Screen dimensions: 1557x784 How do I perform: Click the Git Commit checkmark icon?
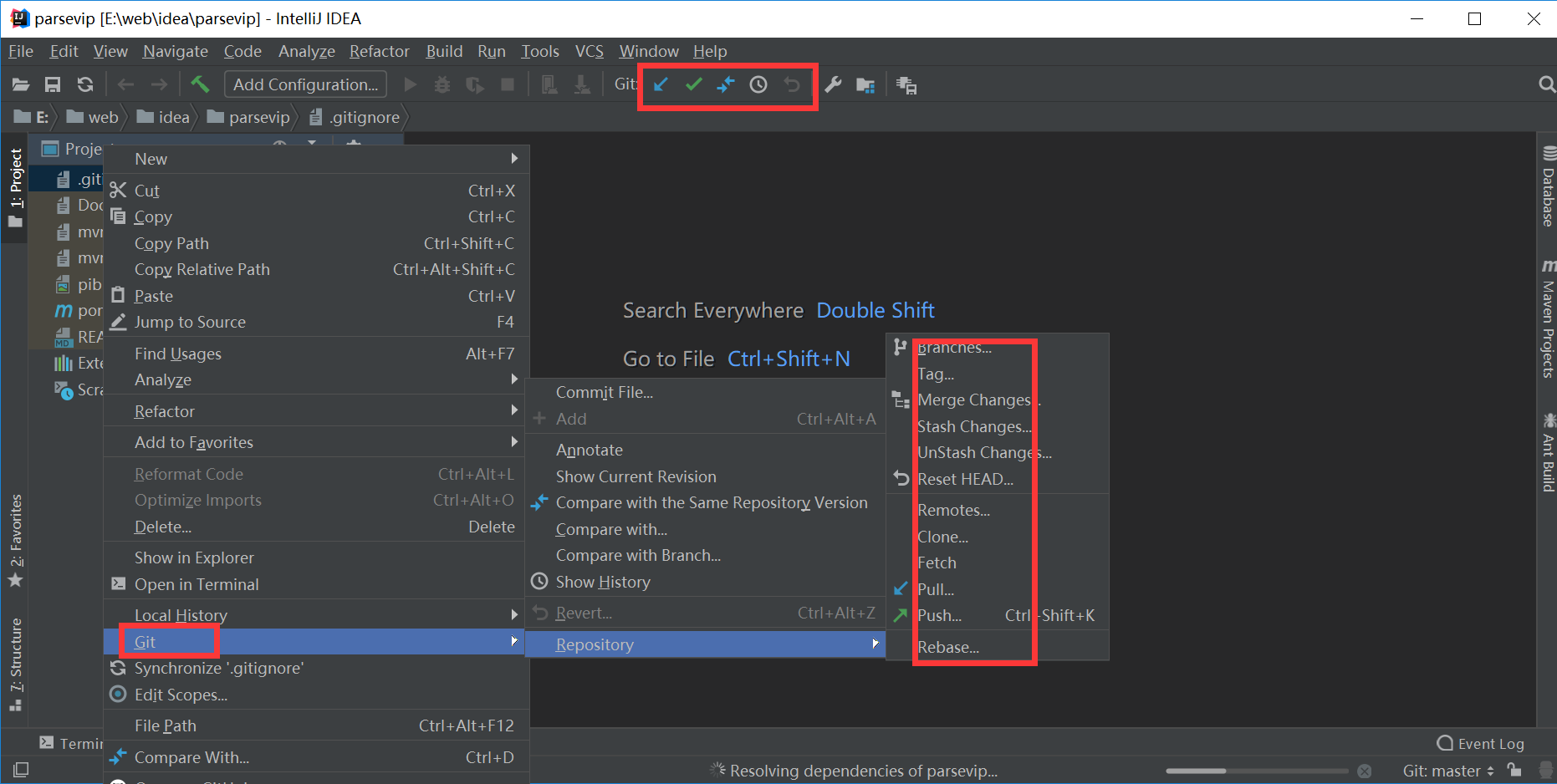point(693,84)
